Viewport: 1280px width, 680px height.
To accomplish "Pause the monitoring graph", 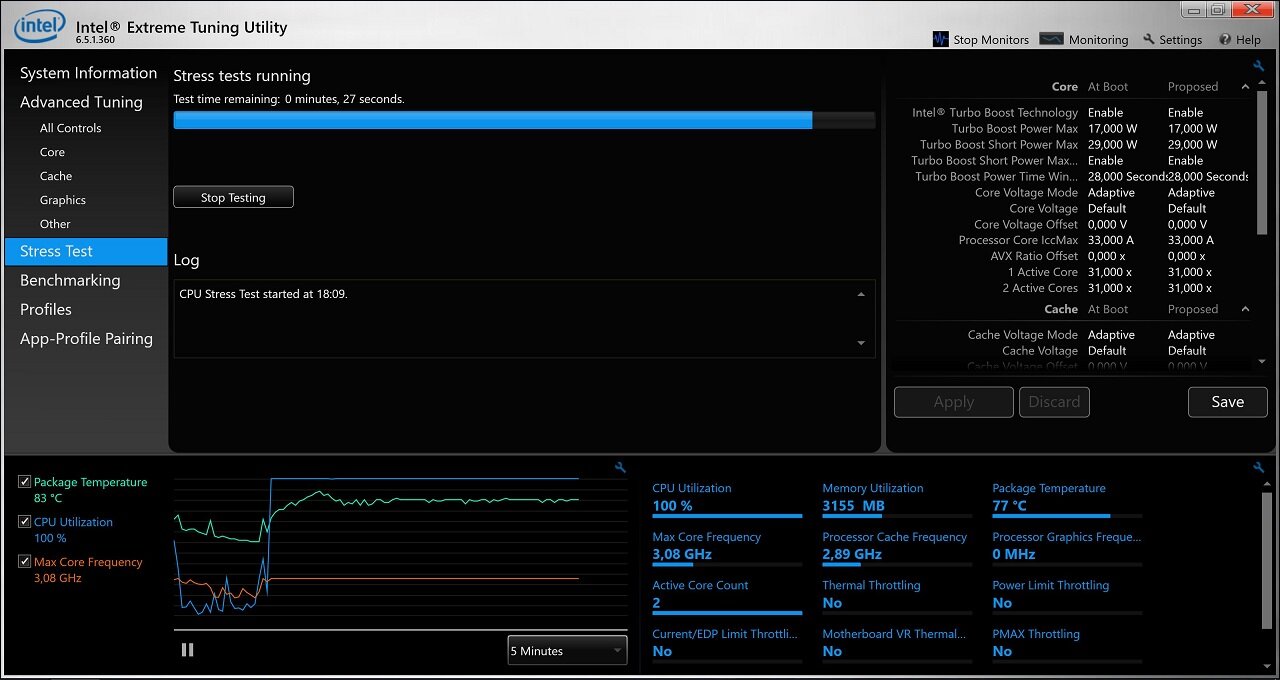I will (187, 650).
